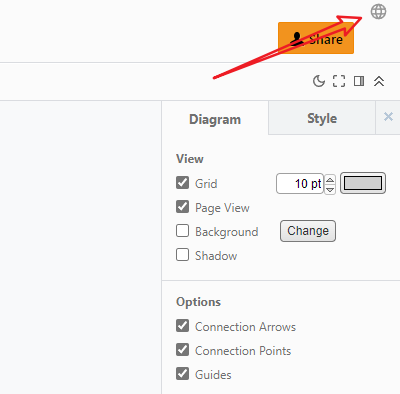This screenshot has width=400, height=394.
Task: Collapse toolbar with double chevron icon
Action: [379, 81]
